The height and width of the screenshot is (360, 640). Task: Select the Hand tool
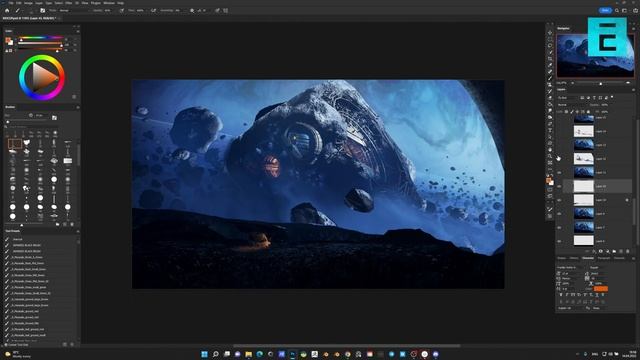(550, 149)
